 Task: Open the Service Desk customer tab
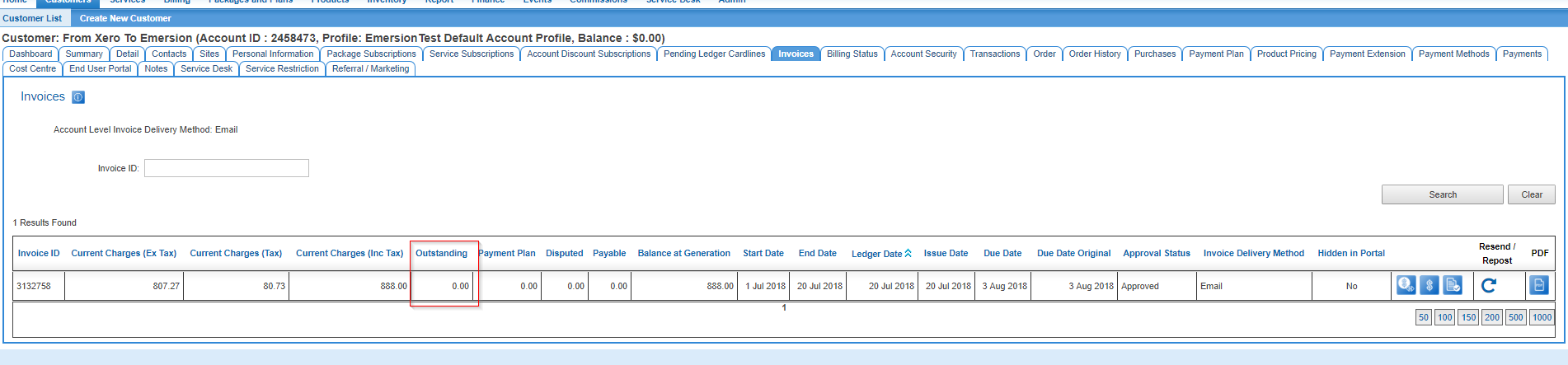(206, 69)
